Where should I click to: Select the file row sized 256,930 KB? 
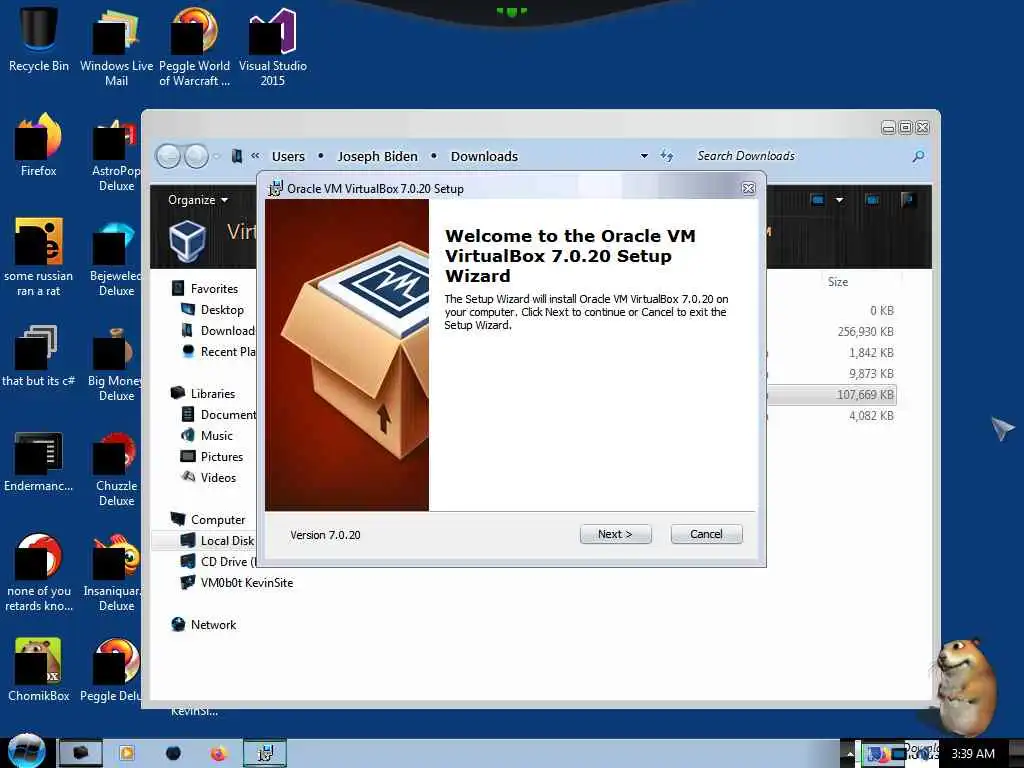pos(865,332)
